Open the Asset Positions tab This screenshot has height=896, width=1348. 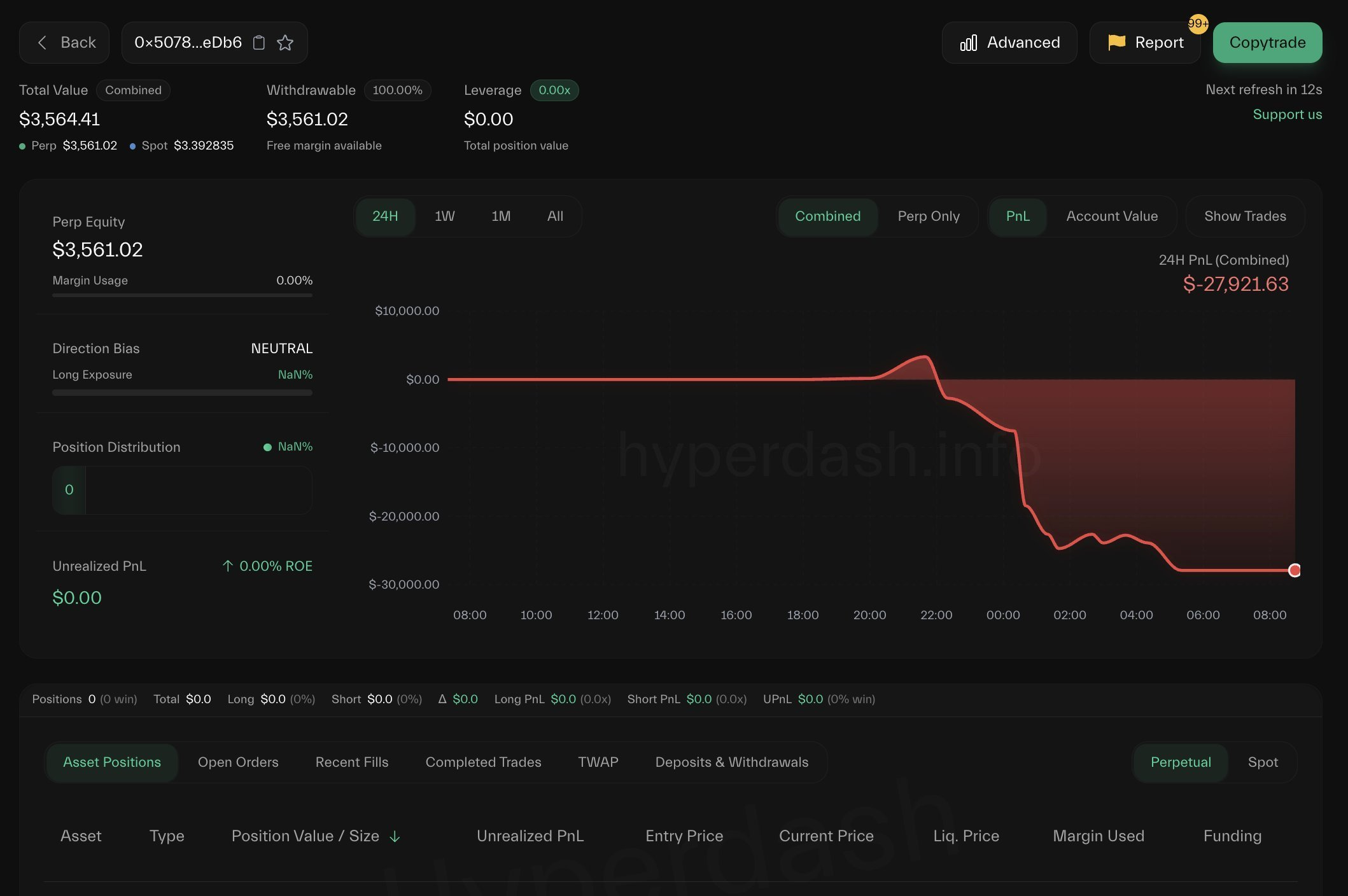112,762
